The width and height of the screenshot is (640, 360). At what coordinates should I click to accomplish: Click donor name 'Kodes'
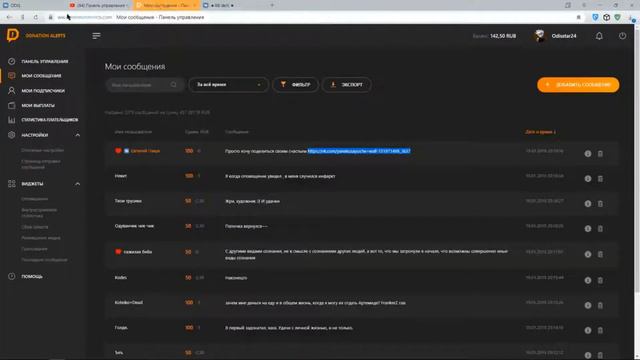pyautogui.click(x=120, y=278)
